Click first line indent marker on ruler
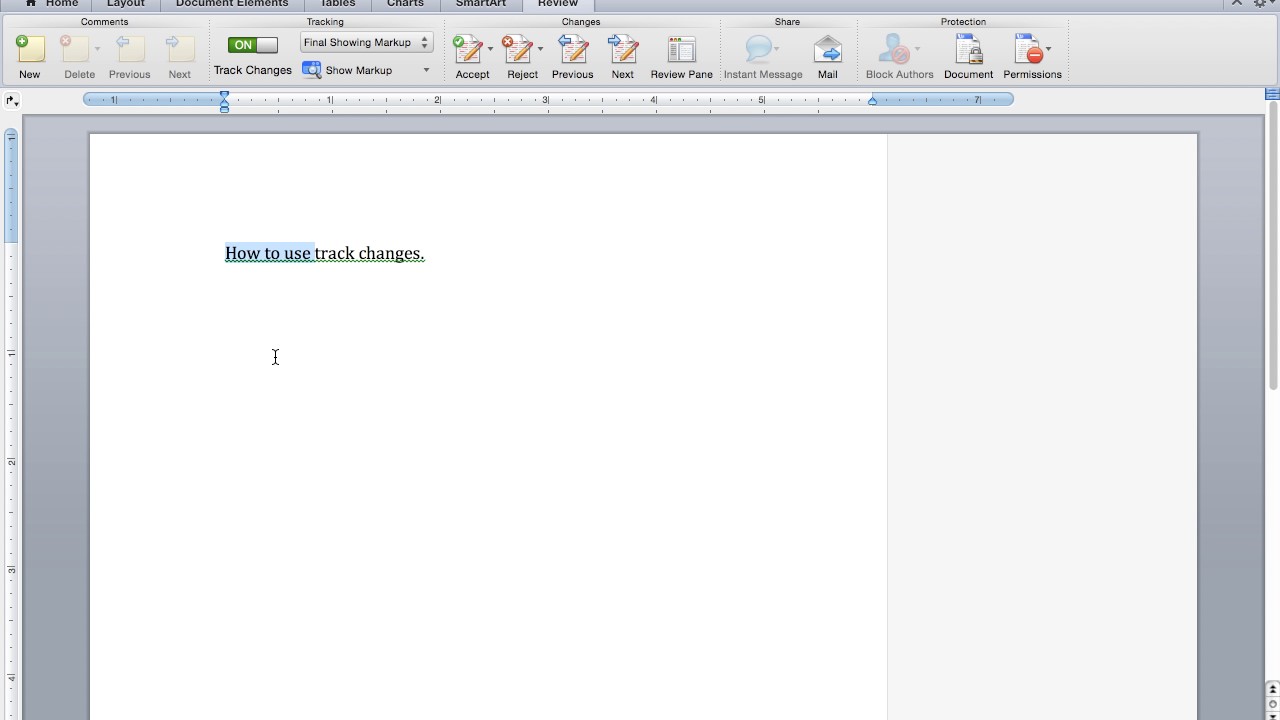Image resolution: width=1280 pixels, height=720 pixels. pos(224,95)
